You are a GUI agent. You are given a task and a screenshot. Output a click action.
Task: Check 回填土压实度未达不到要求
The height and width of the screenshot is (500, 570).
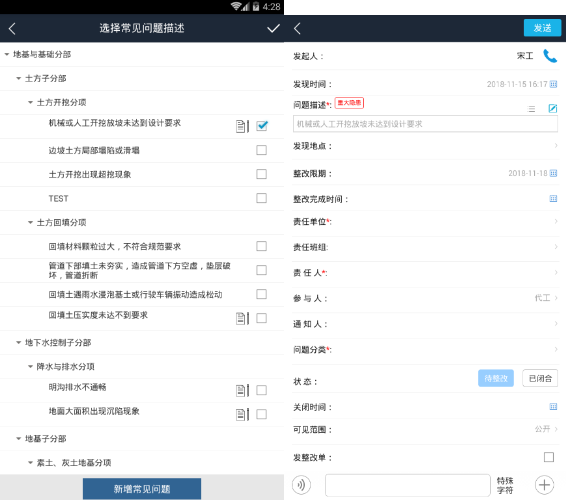click(261, 318)
